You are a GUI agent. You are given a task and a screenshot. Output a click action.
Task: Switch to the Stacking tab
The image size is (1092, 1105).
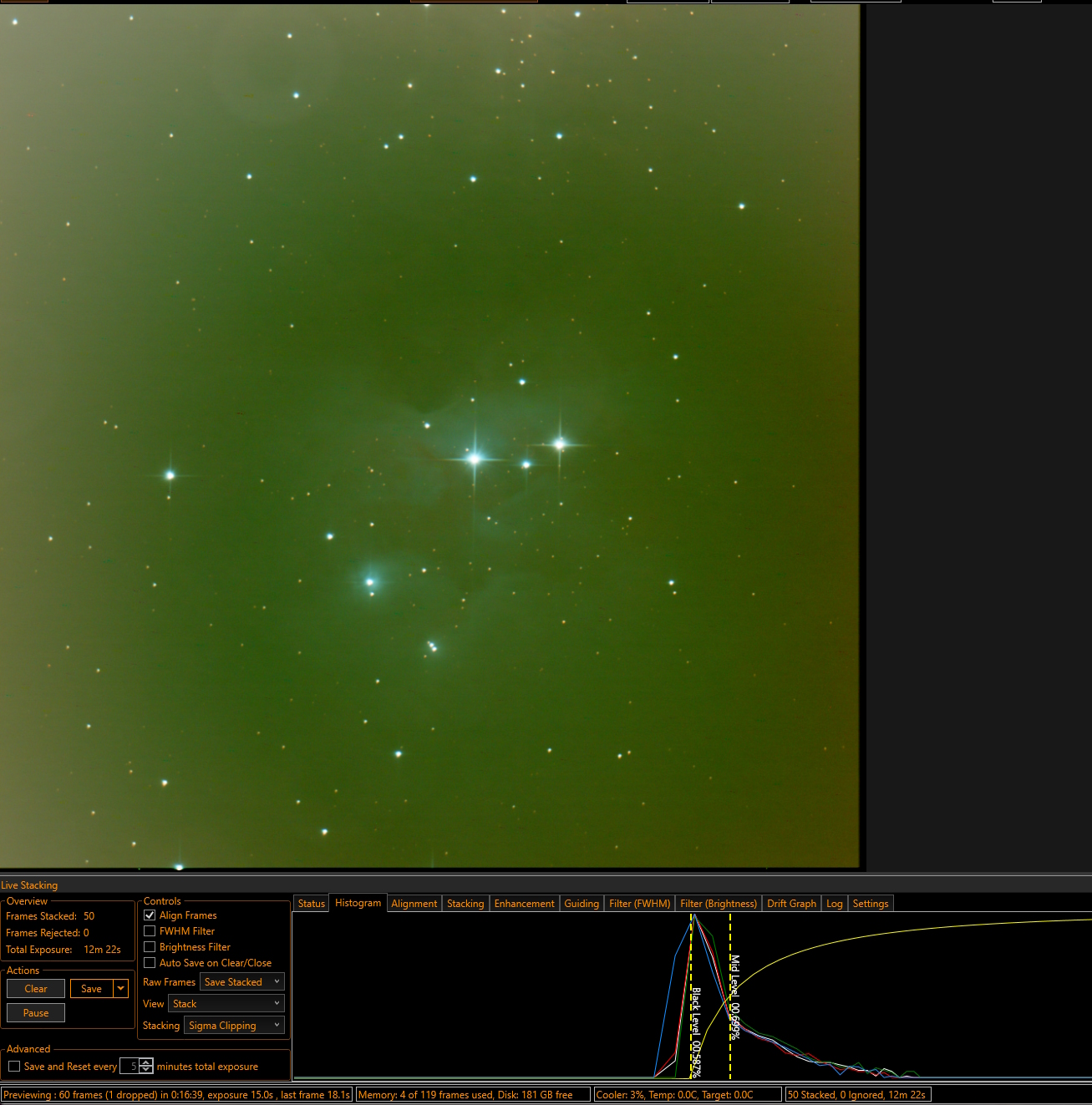point(465,904)
